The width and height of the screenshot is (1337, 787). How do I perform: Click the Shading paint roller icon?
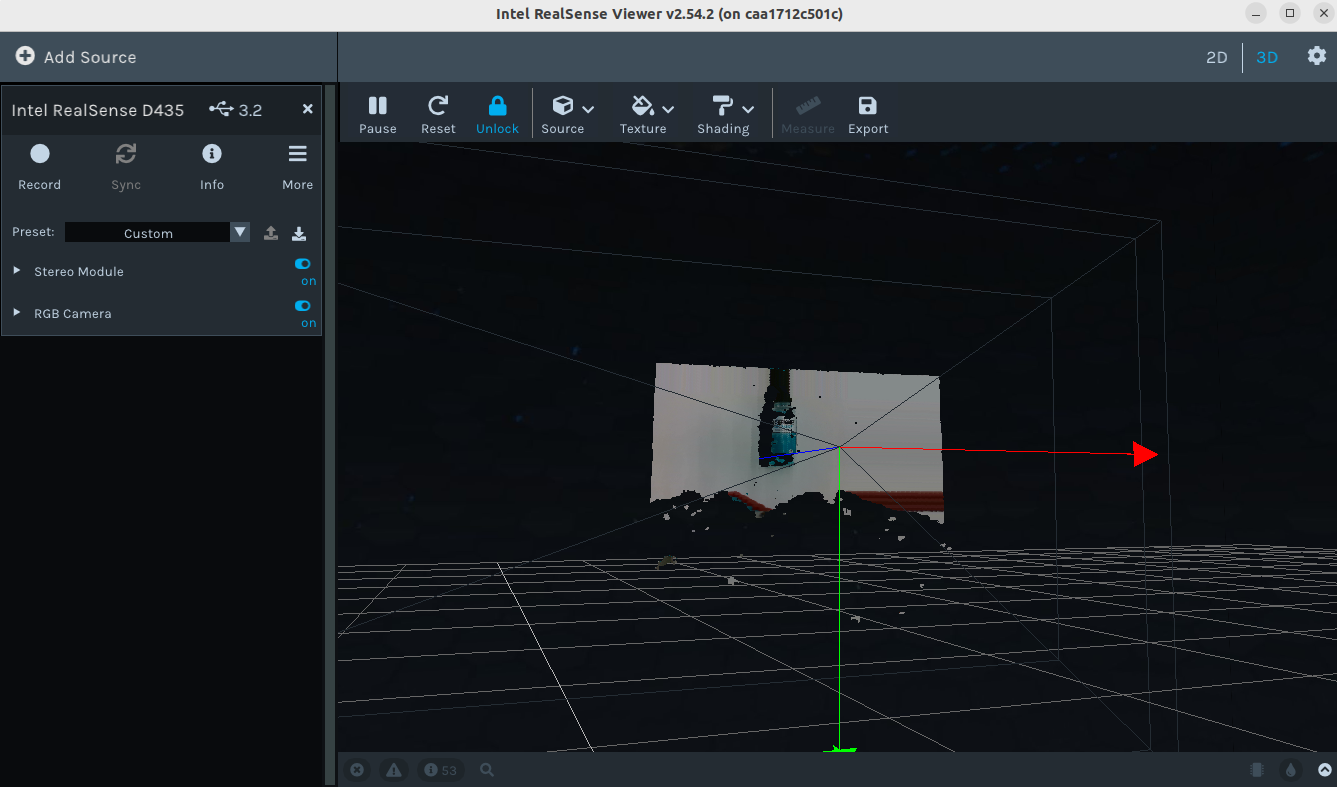coord(722,105)
